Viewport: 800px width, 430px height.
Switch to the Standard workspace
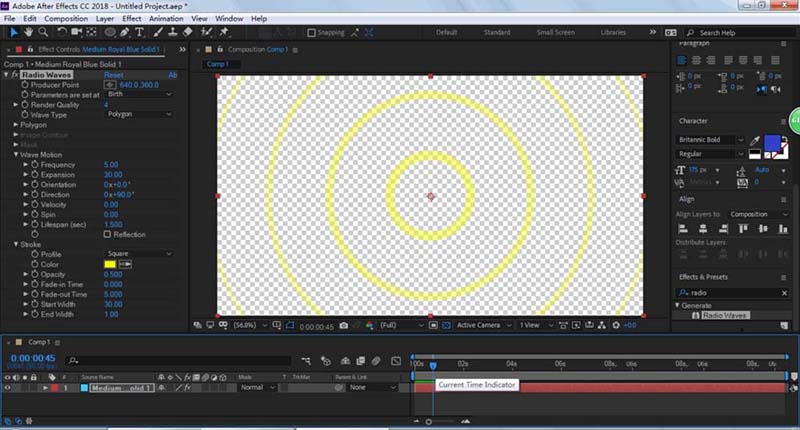pyautogui.click(x=497, y=32)
